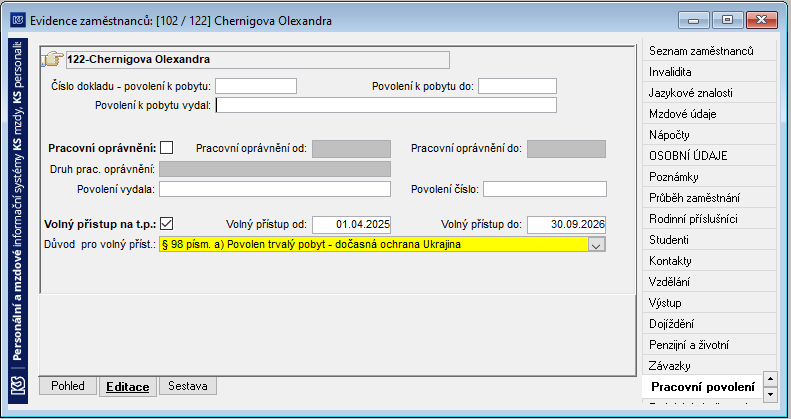Switch to the Sestava tab
The image size is (791, 419).
[x=188, y=386]
